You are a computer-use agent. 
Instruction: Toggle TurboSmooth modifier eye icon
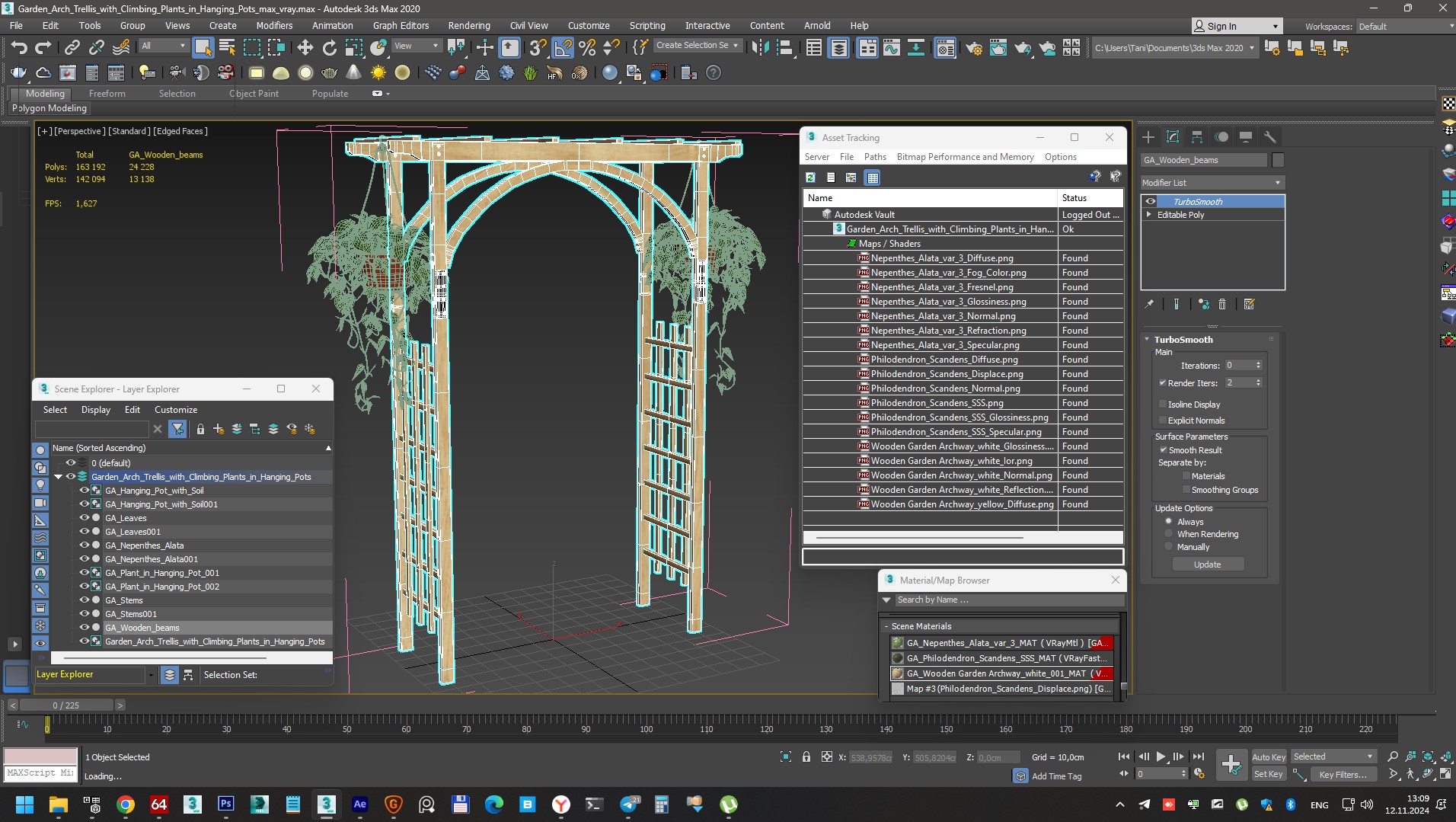click(1151, 202)
